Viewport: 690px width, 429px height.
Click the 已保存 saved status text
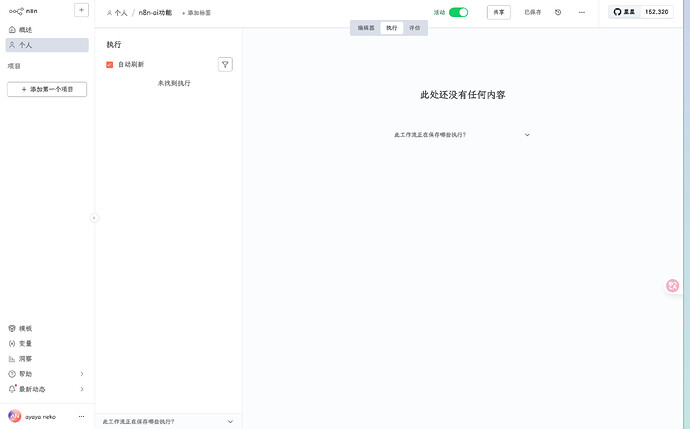pyautogui.click(x=532, y=12)
